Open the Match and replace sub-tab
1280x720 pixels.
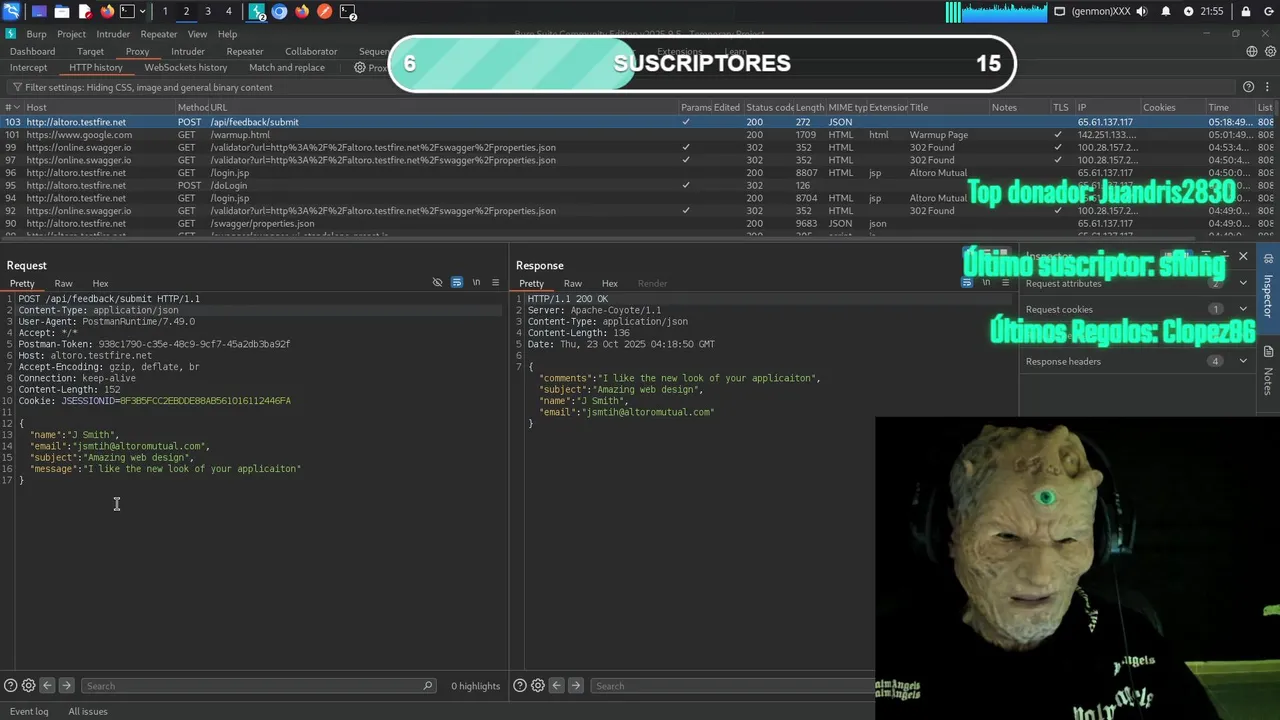pos(287,68)
